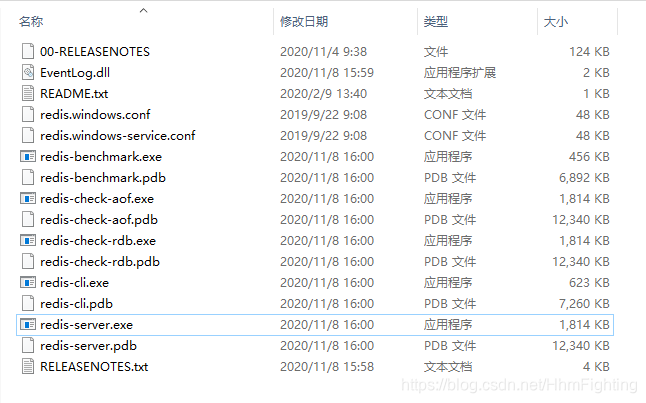
Task: Click the EventLog.dll file icon
Action: coord(28,73)
